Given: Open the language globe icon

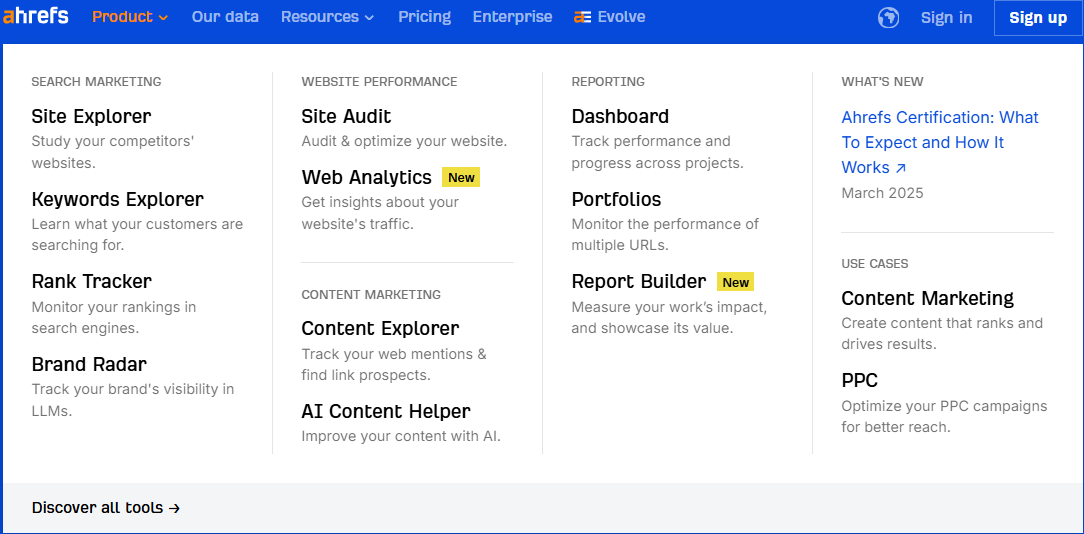Looking at the screenshot, I should pos(888,17).
